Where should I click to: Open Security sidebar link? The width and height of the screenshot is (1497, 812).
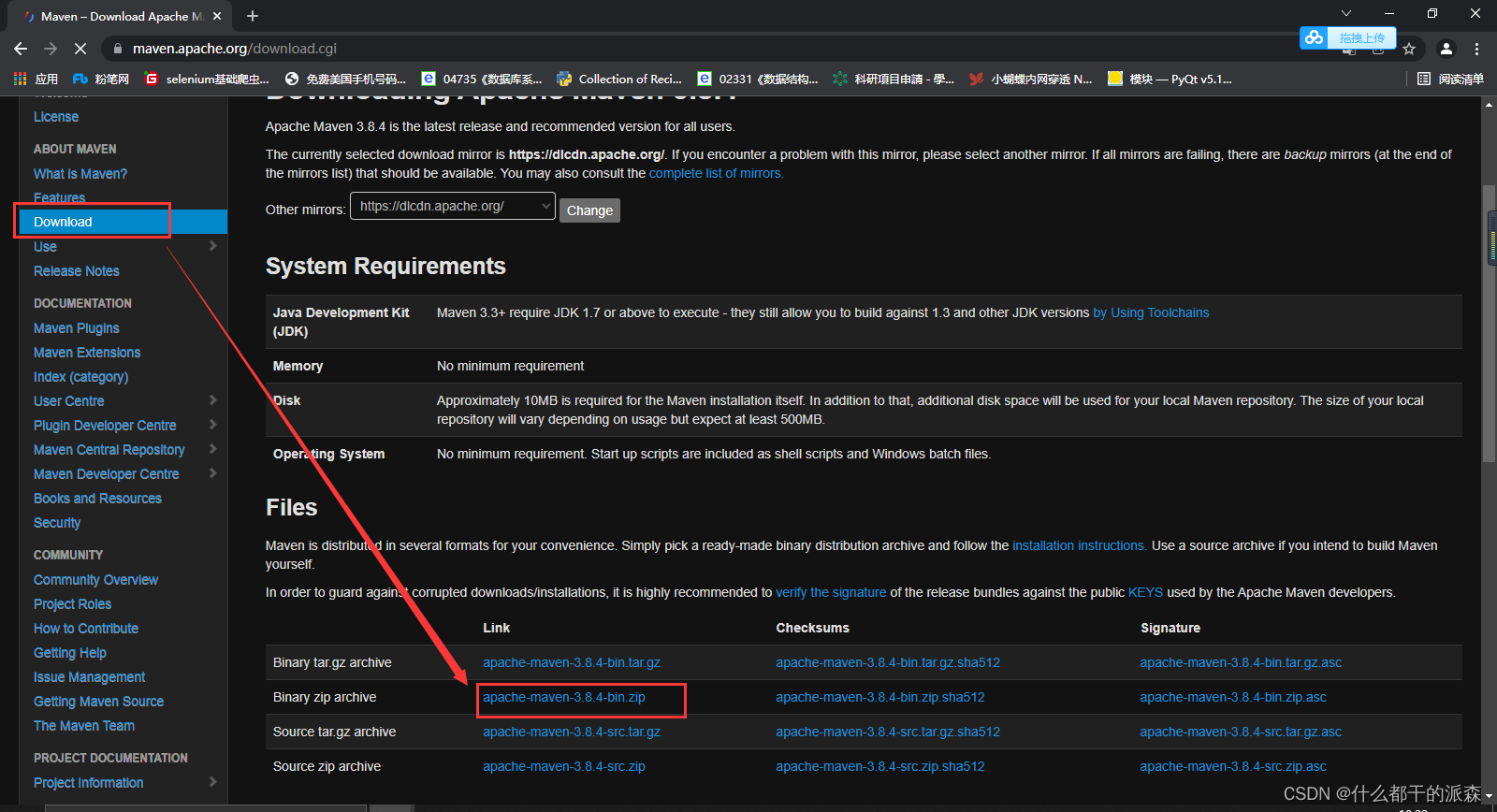(x=57, y=523)
